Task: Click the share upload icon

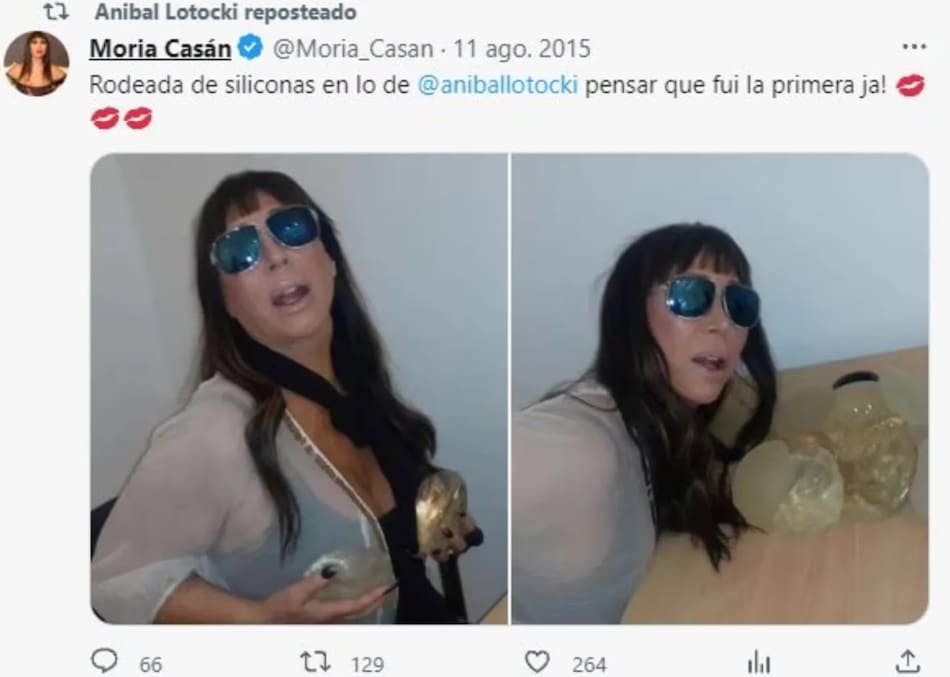Action: click(908, 661)
